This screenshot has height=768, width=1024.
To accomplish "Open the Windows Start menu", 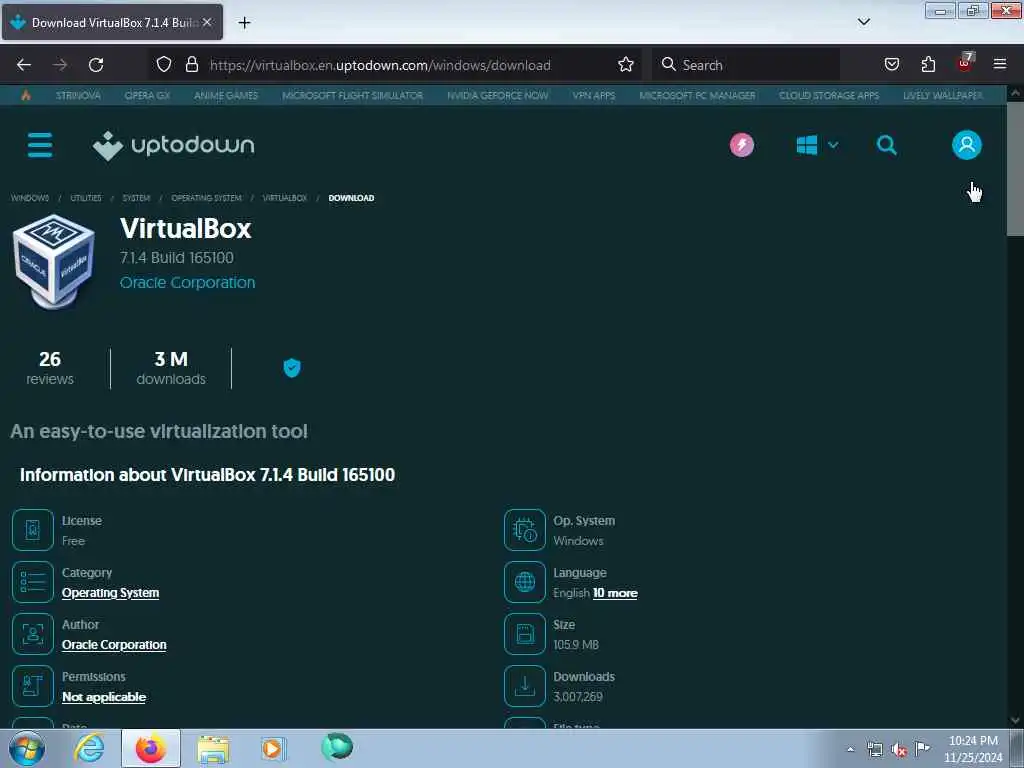I will click(27, 748).
